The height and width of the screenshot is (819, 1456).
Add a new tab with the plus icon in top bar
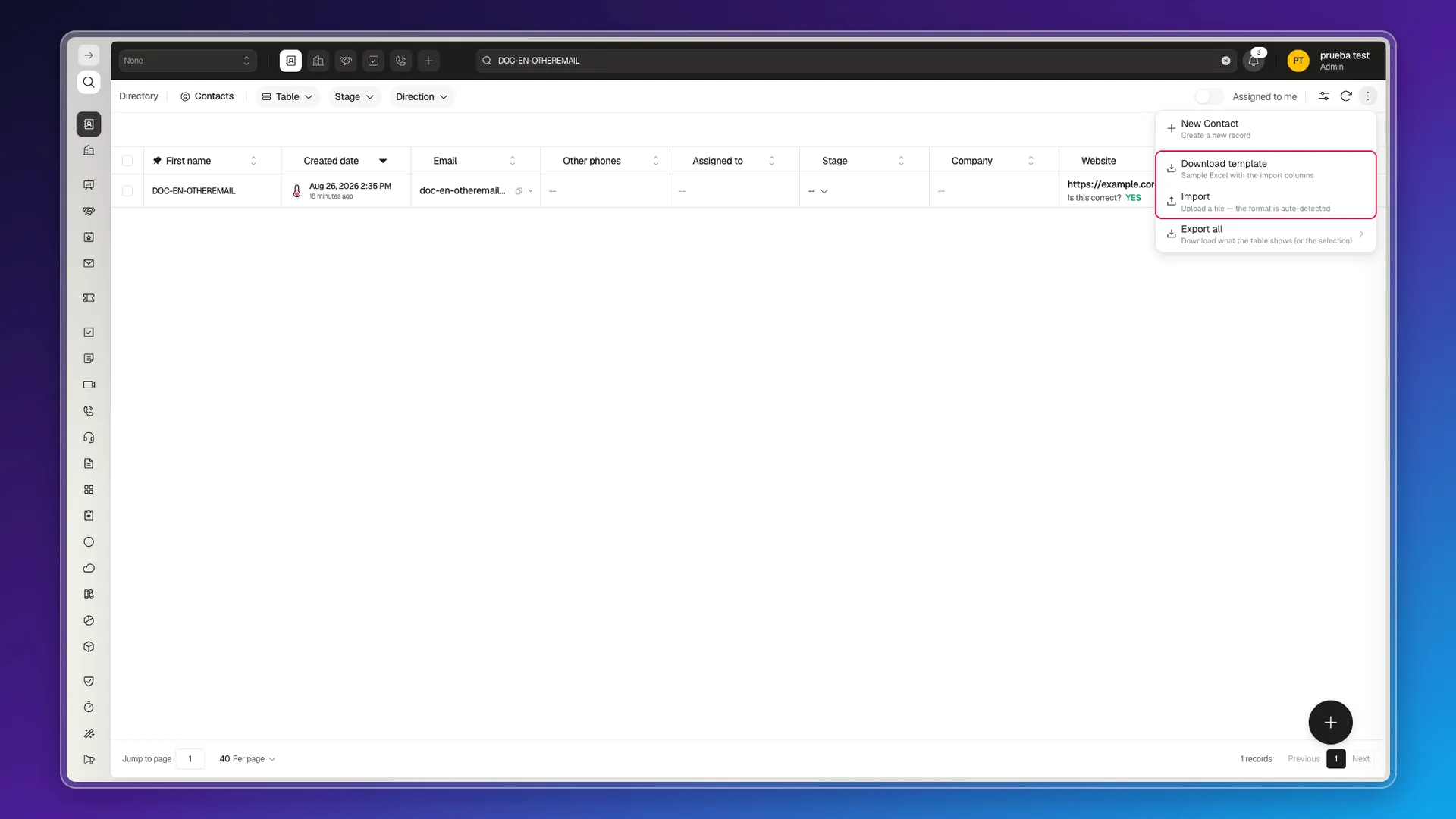pos(428,61)
